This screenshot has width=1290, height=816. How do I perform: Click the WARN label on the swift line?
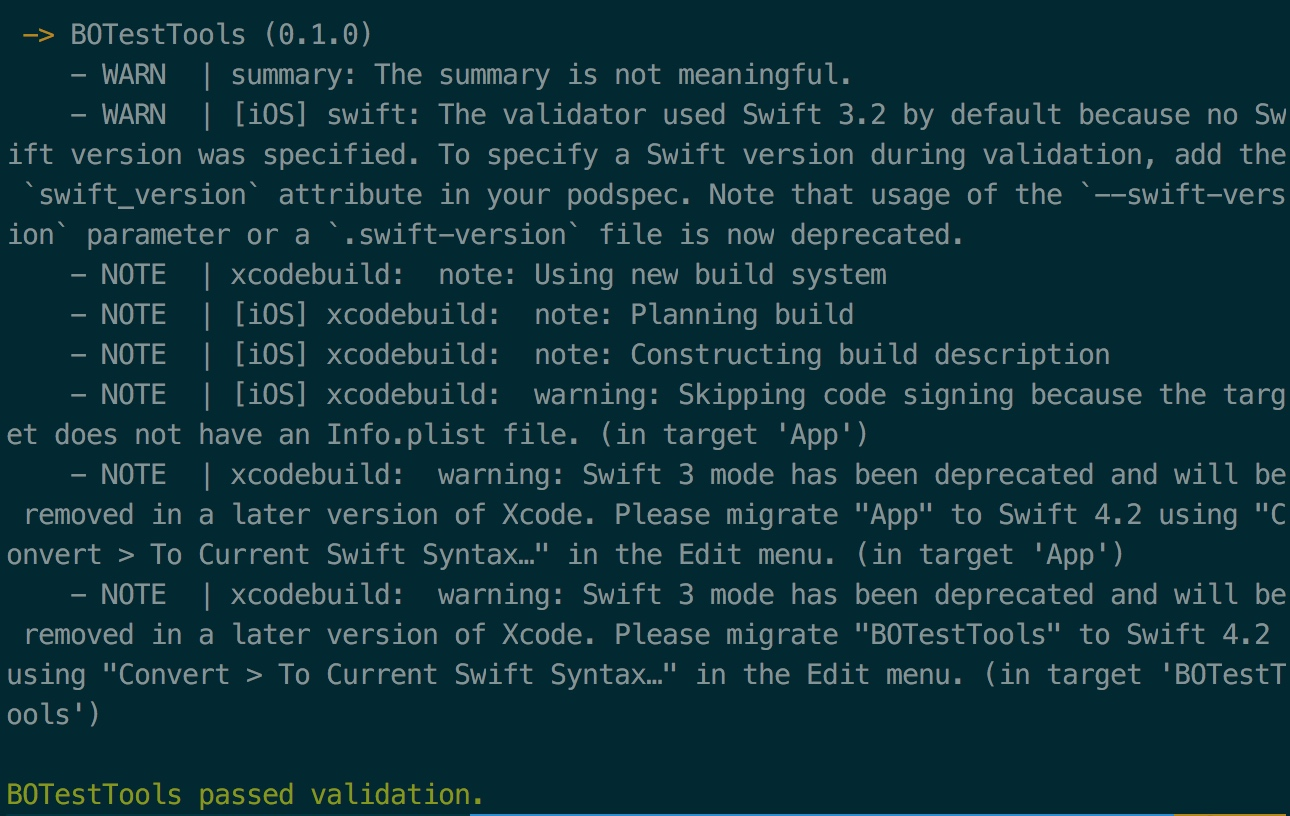[x=134, y=115]
